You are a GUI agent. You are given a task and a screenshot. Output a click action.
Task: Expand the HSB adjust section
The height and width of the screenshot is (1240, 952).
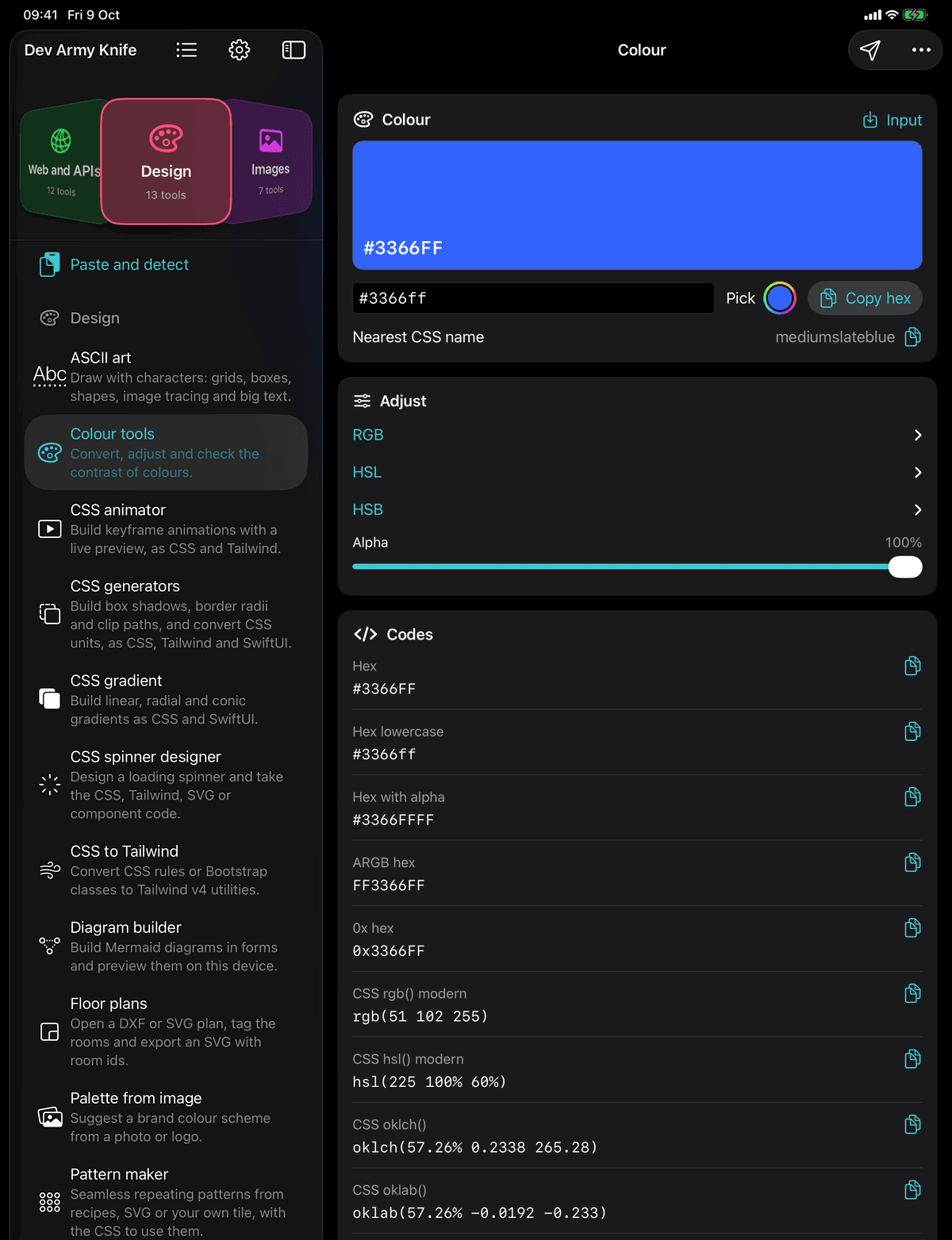point(637,509)
